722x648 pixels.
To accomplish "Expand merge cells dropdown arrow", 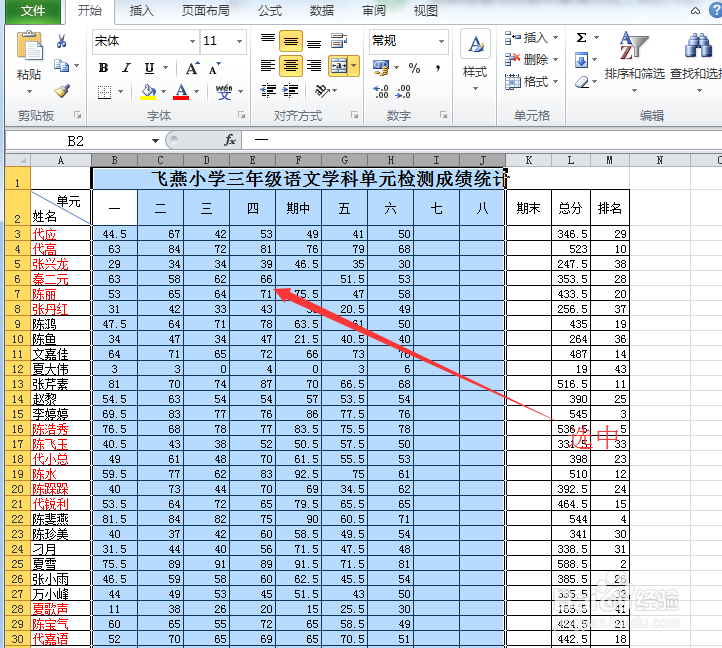I will pos(354,65).
